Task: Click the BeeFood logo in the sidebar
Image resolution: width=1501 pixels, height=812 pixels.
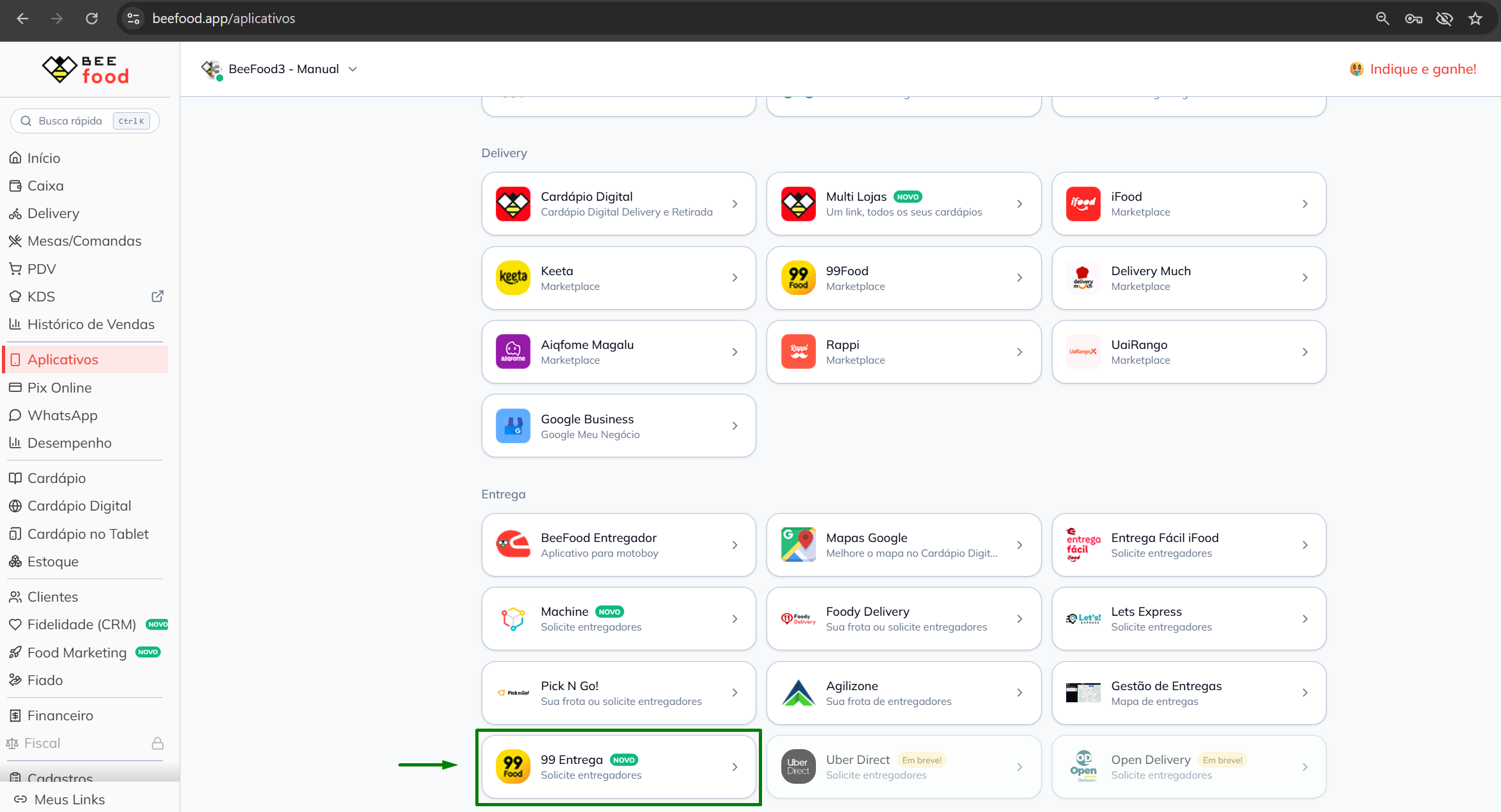Action: click(x=85, y=69)
